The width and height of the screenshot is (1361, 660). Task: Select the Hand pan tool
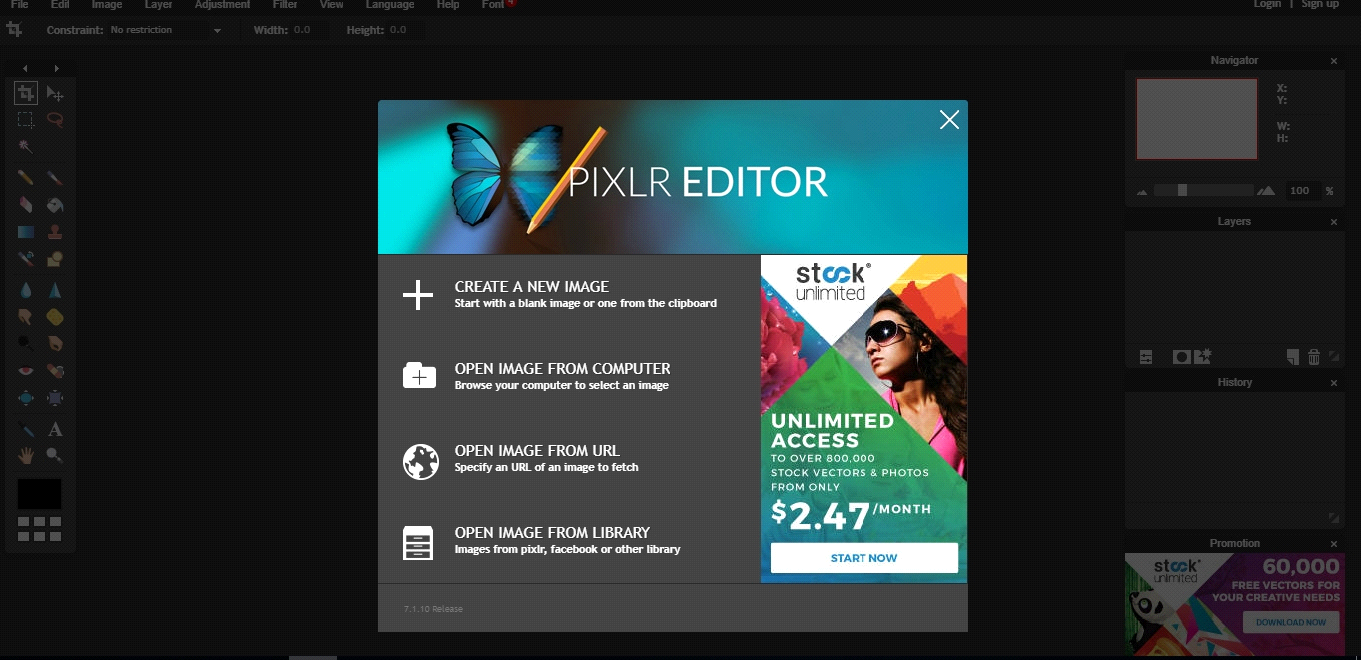point(26,455)
